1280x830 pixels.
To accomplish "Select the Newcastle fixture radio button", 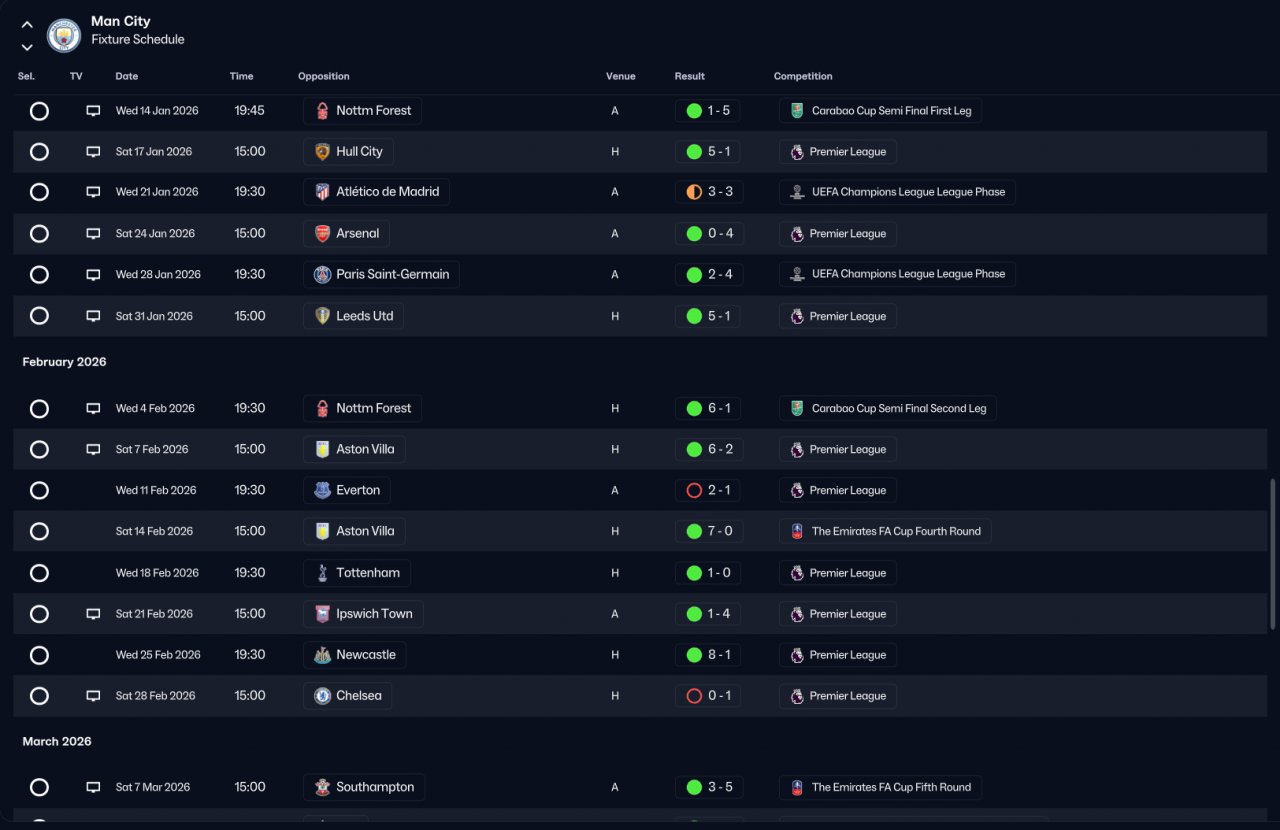I will (39, 655).
